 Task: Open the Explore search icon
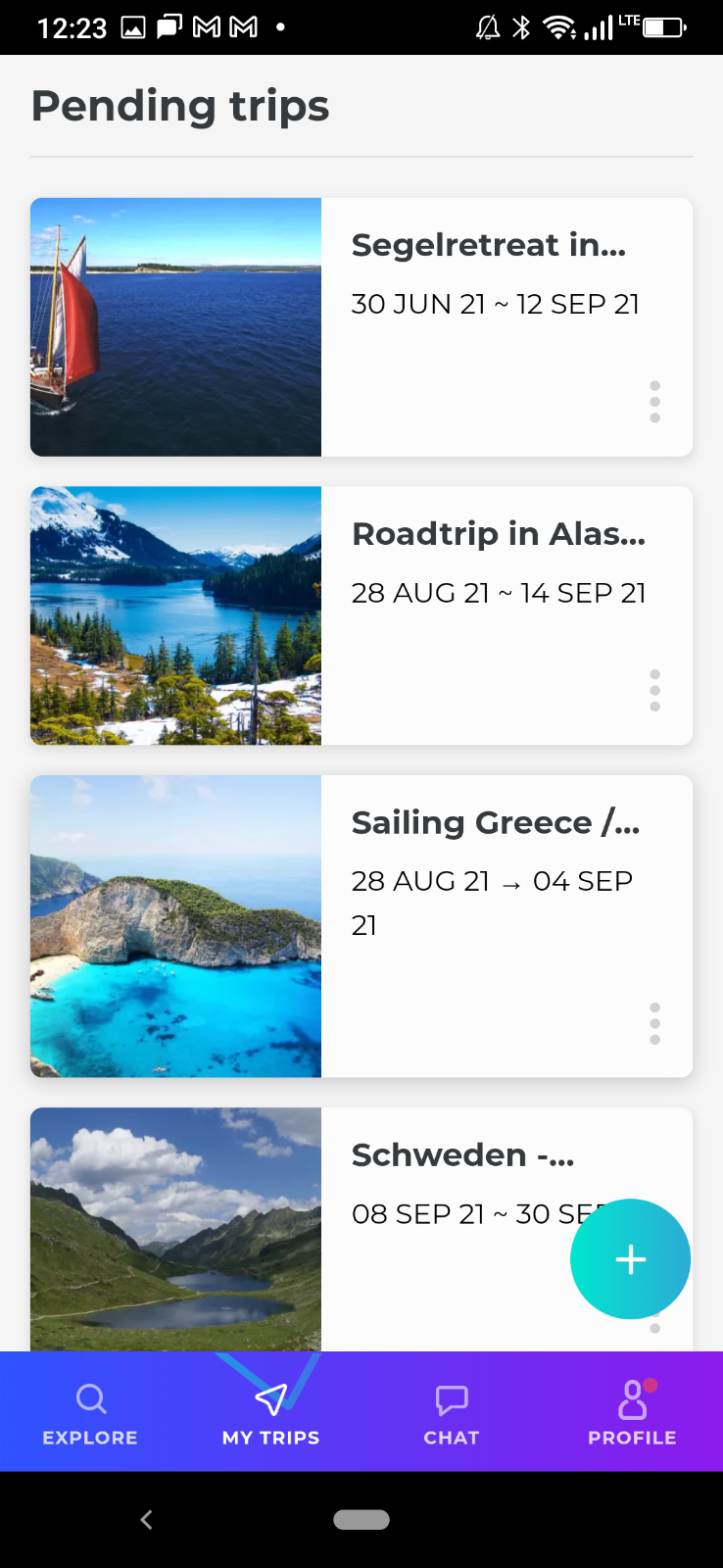coord(90,1398)
